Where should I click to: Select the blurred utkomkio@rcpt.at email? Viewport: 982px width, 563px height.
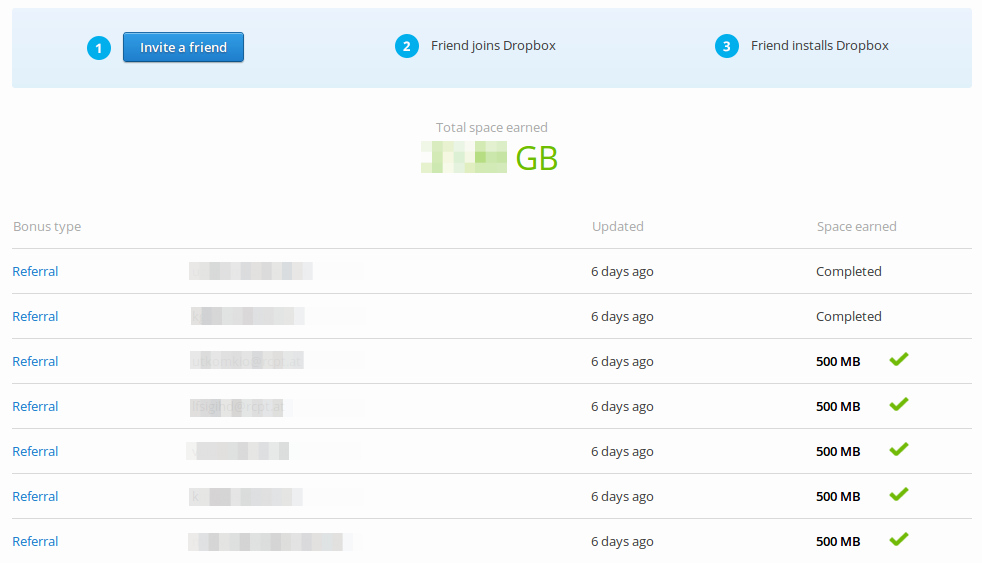click(x=247, y=360)
